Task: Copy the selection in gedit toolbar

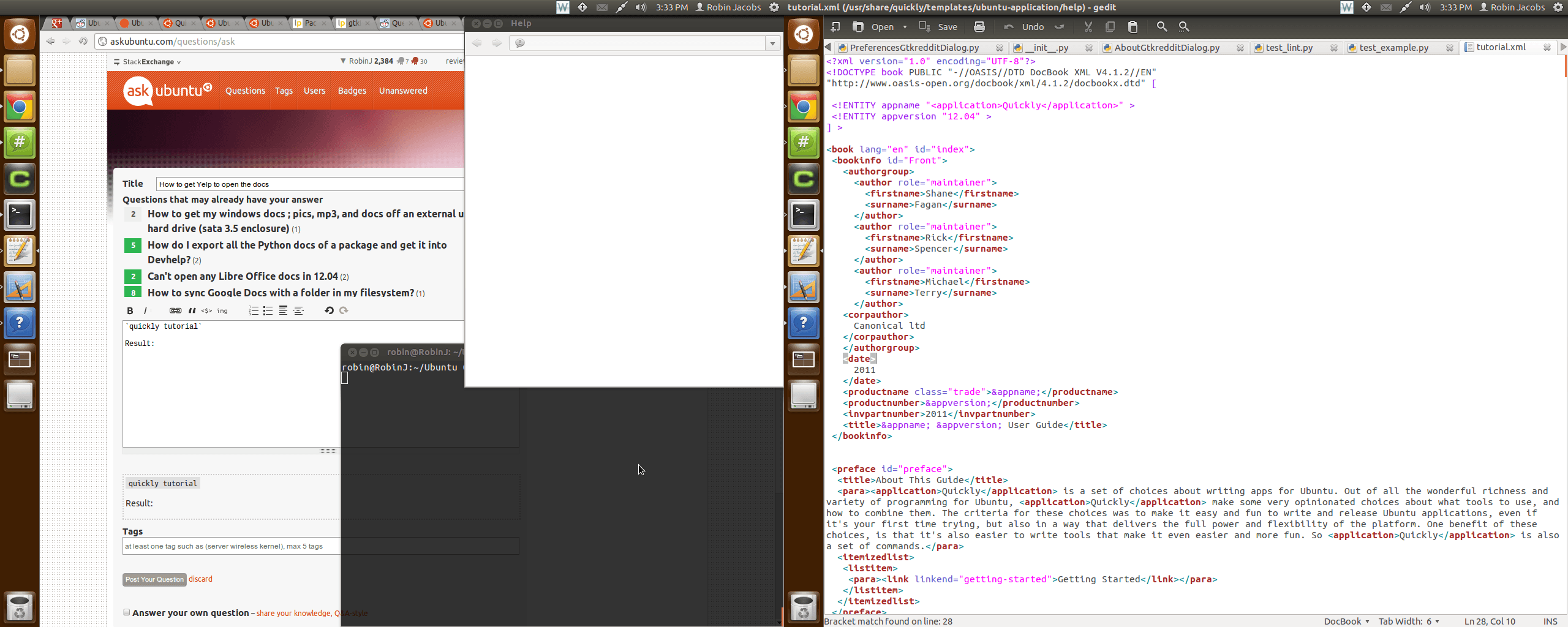Action: [x=1110, y=27]
